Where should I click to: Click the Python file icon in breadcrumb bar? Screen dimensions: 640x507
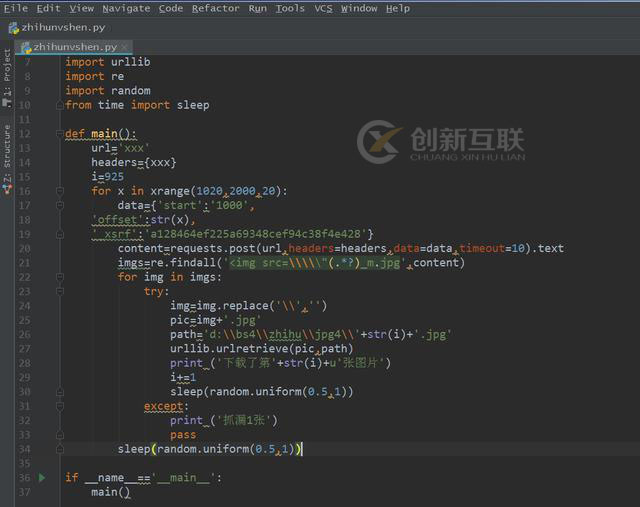click(14, 28)
